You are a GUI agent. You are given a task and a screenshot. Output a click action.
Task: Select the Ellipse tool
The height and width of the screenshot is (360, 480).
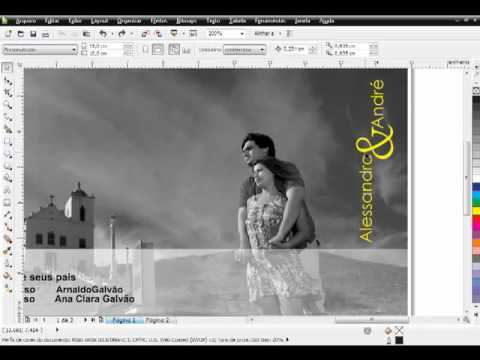coord(7,154)
